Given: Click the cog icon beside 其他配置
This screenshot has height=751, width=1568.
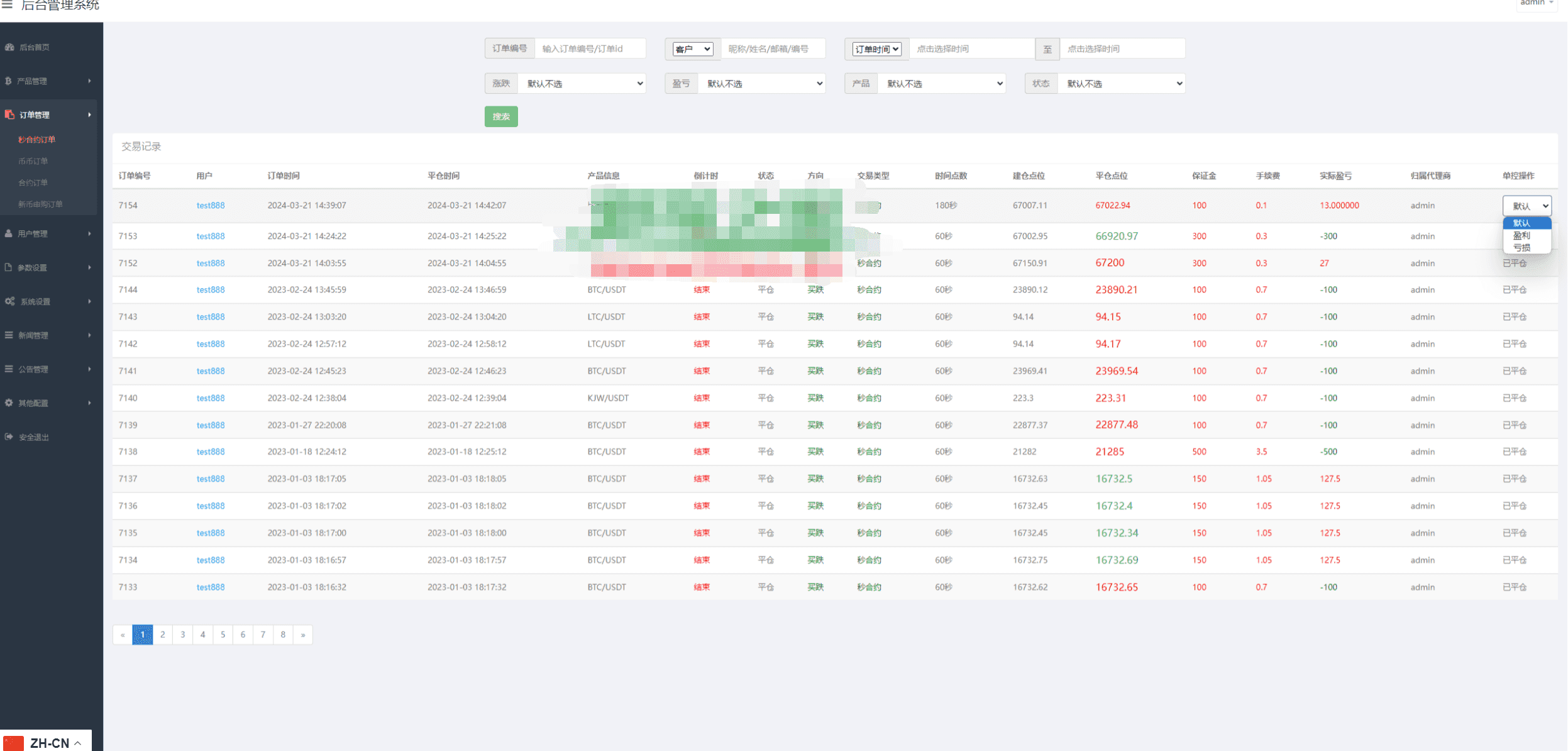Looking at the screenshot, I should click(x=9, y=403).
